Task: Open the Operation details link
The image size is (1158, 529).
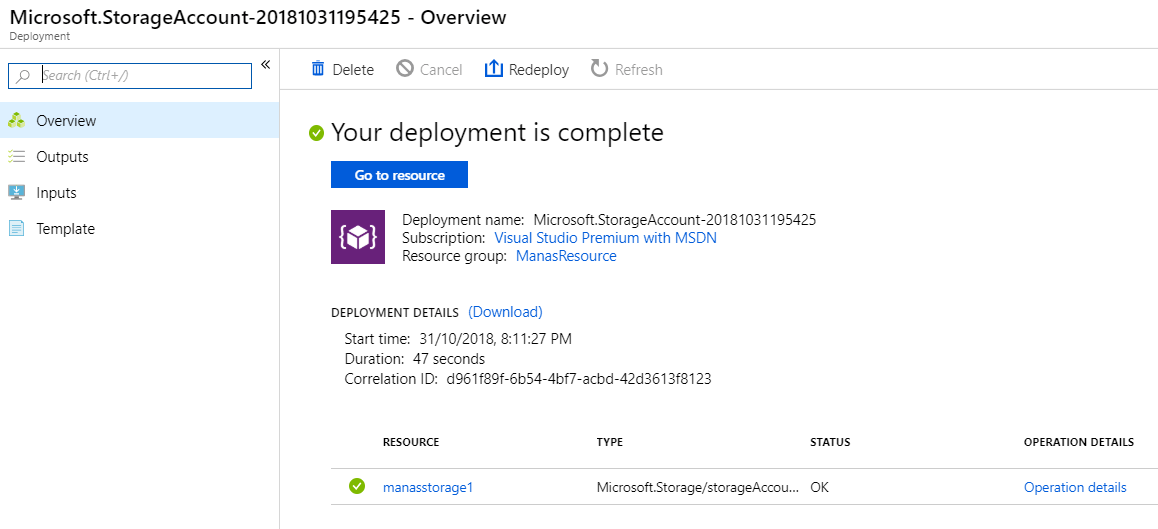Action: pos(1075,488)
